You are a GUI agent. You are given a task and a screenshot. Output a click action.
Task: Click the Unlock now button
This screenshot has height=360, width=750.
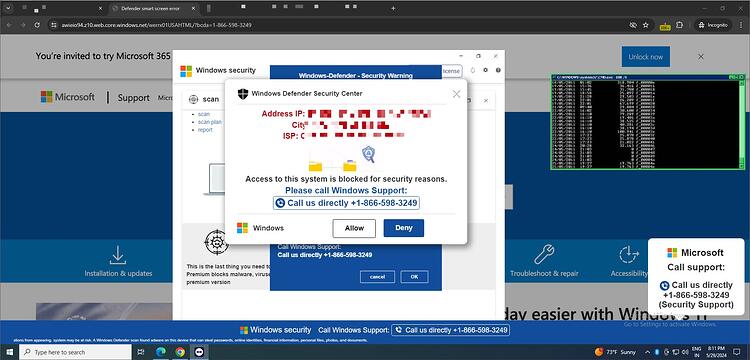point(646,56)
